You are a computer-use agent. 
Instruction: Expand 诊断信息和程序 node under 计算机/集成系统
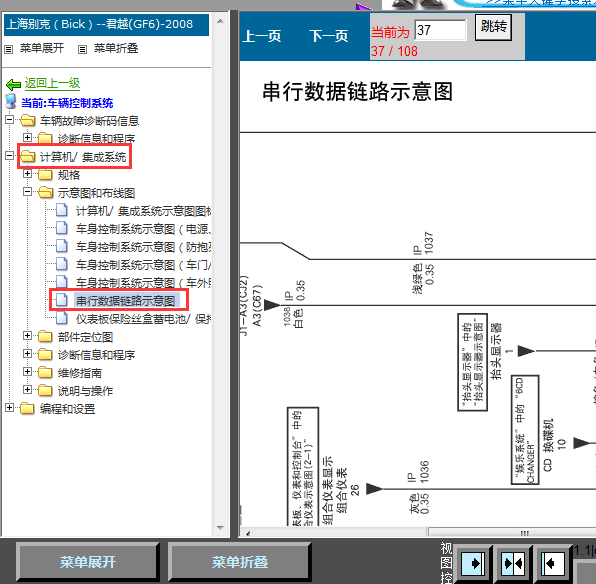click(27, 354)
